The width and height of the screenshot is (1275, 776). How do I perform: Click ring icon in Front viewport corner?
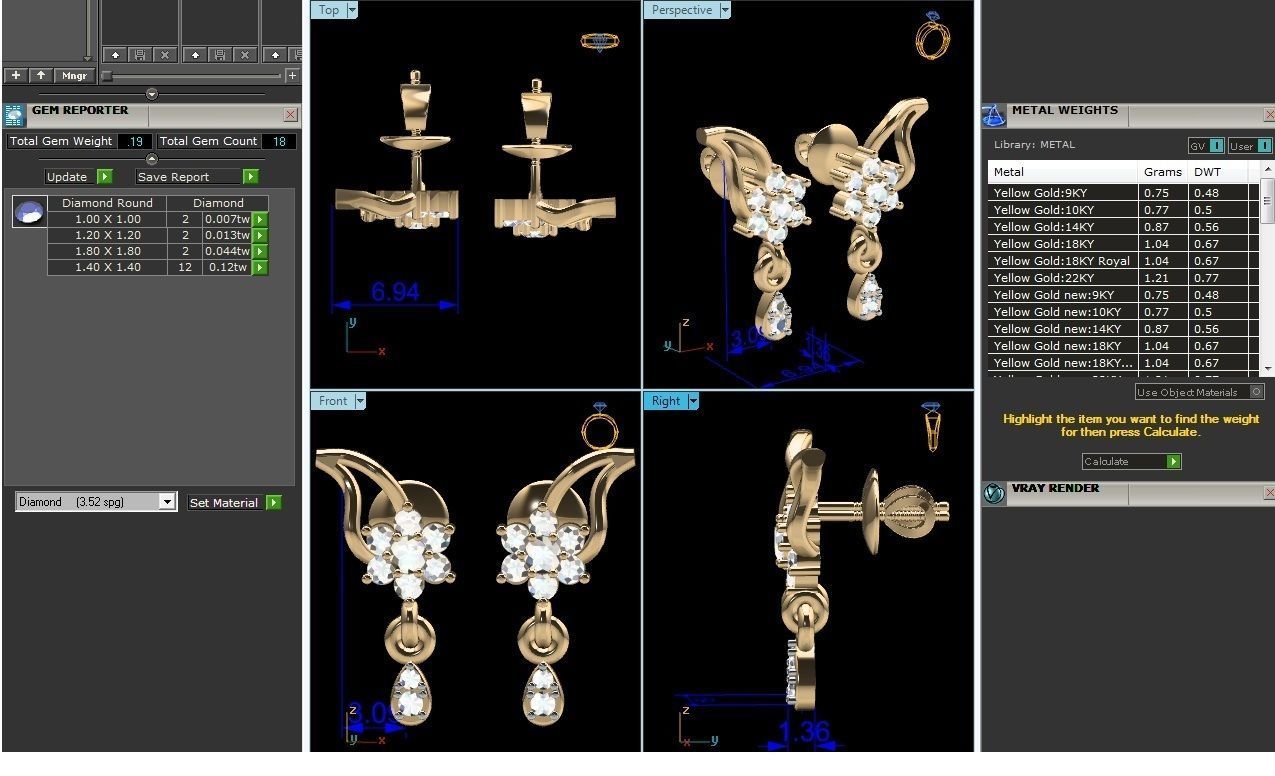(599, 426)
